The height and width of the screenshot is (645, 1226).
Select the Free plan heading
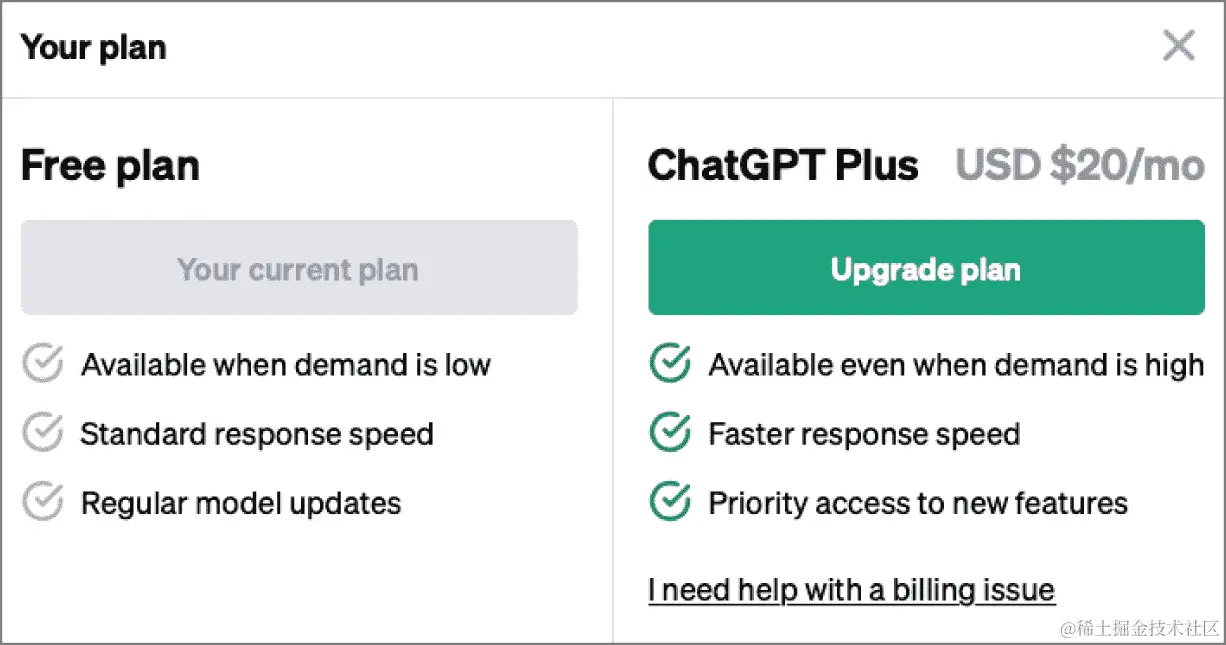[110, 166]
